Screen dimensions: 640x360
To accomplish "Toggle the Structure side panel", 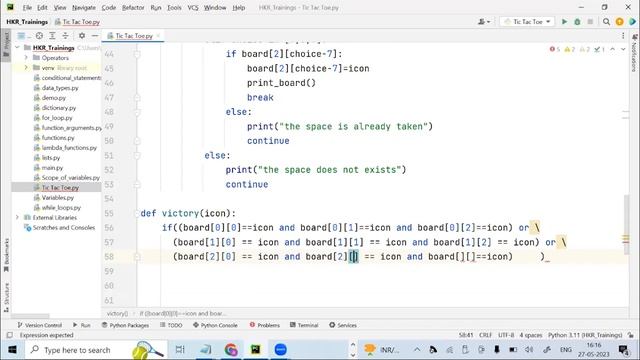I will (x=6, y=298).
